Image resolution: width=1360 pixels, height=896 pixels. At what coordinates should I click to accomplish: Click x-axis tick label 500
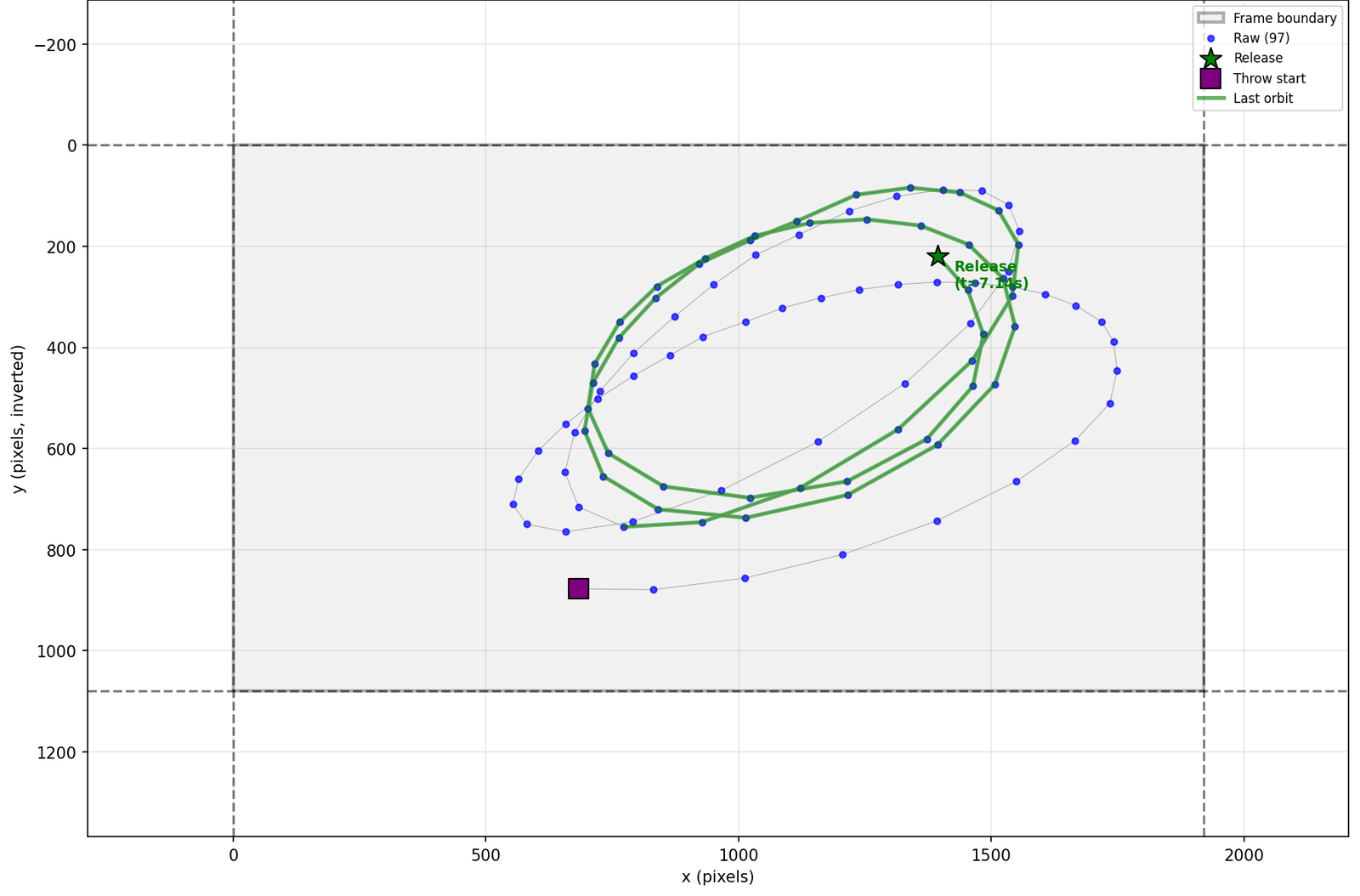[x=485, y=853]
